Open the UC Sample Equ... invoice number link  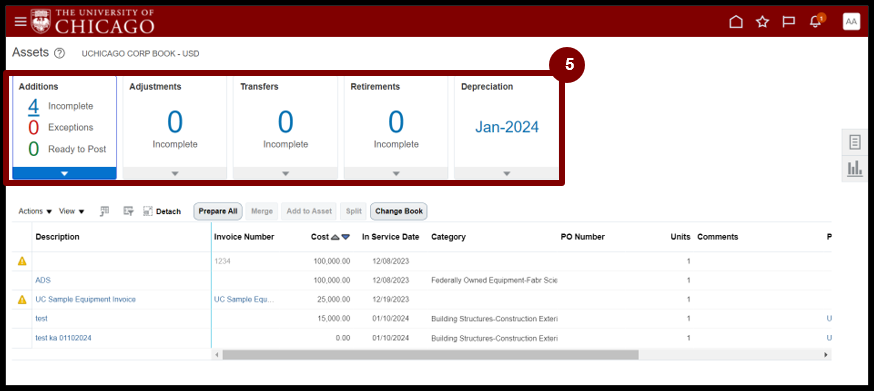[244, 300]
